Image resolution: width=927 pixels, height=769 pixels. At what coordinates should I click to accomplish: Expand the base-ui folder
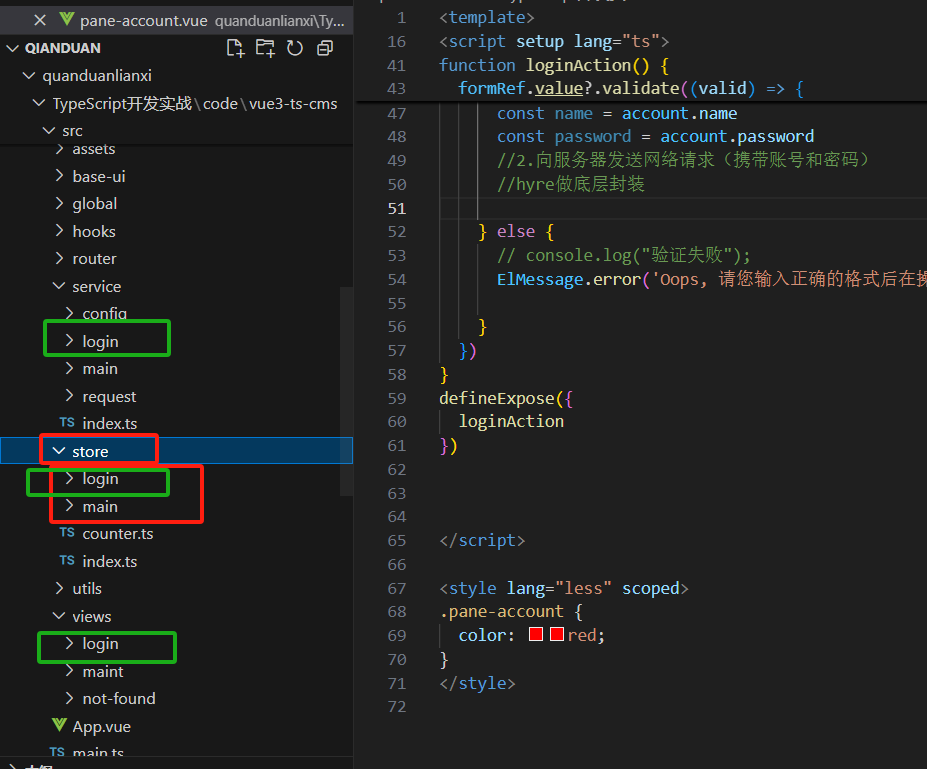pos(59,176)
